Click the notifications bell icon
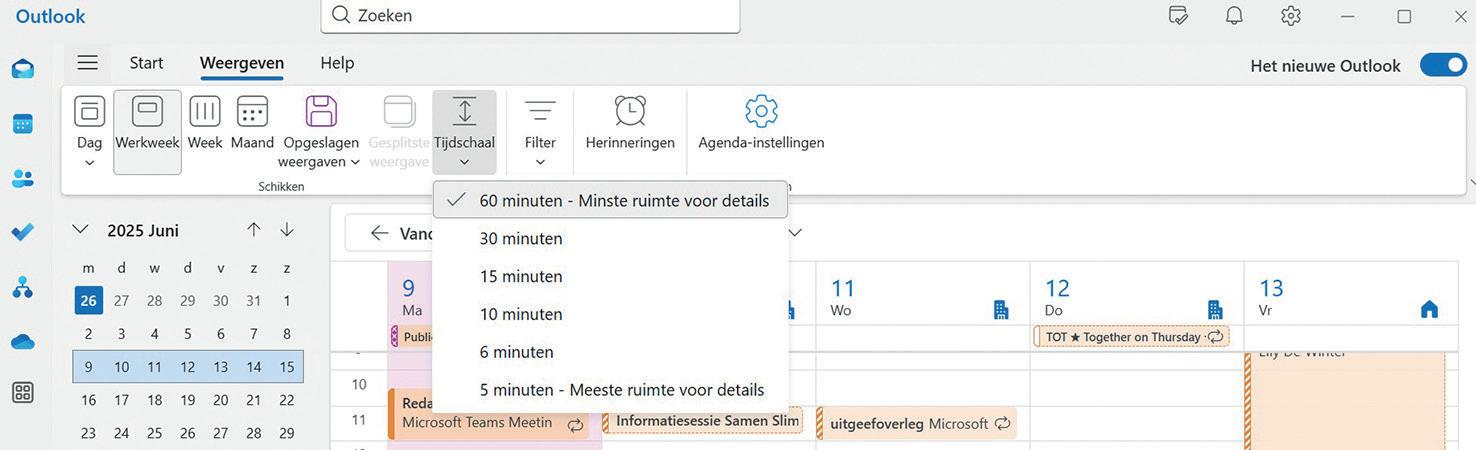1476x450 pixels. pyautogui.click(x=1234, y=16)
